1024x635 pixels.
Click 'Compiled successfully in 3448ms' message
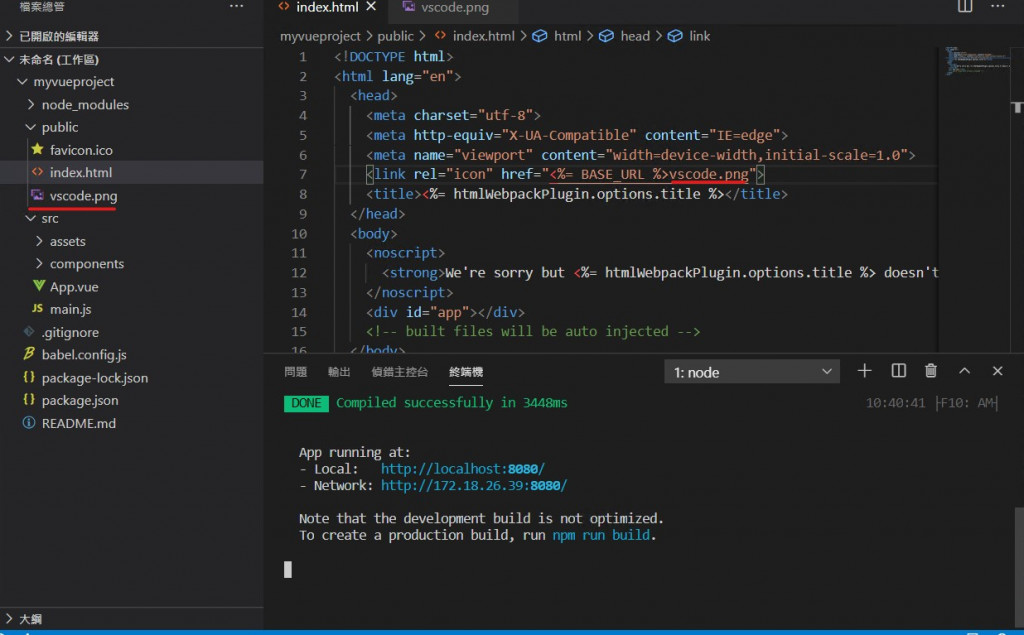point(451,403)
